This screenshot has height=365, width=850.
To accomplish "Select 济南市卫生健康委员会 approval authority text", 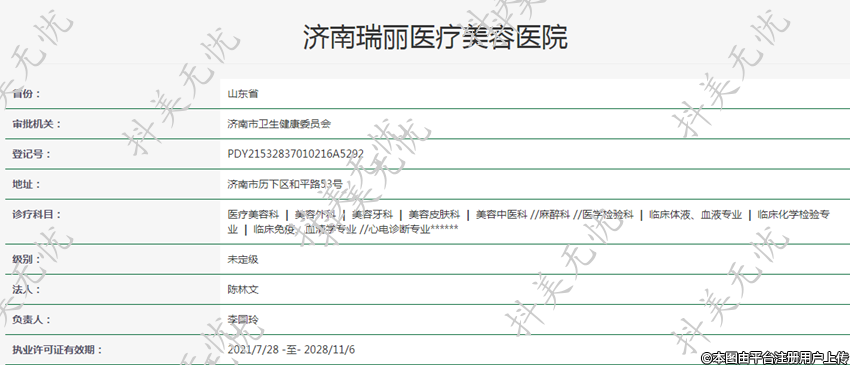I will 279,124.
